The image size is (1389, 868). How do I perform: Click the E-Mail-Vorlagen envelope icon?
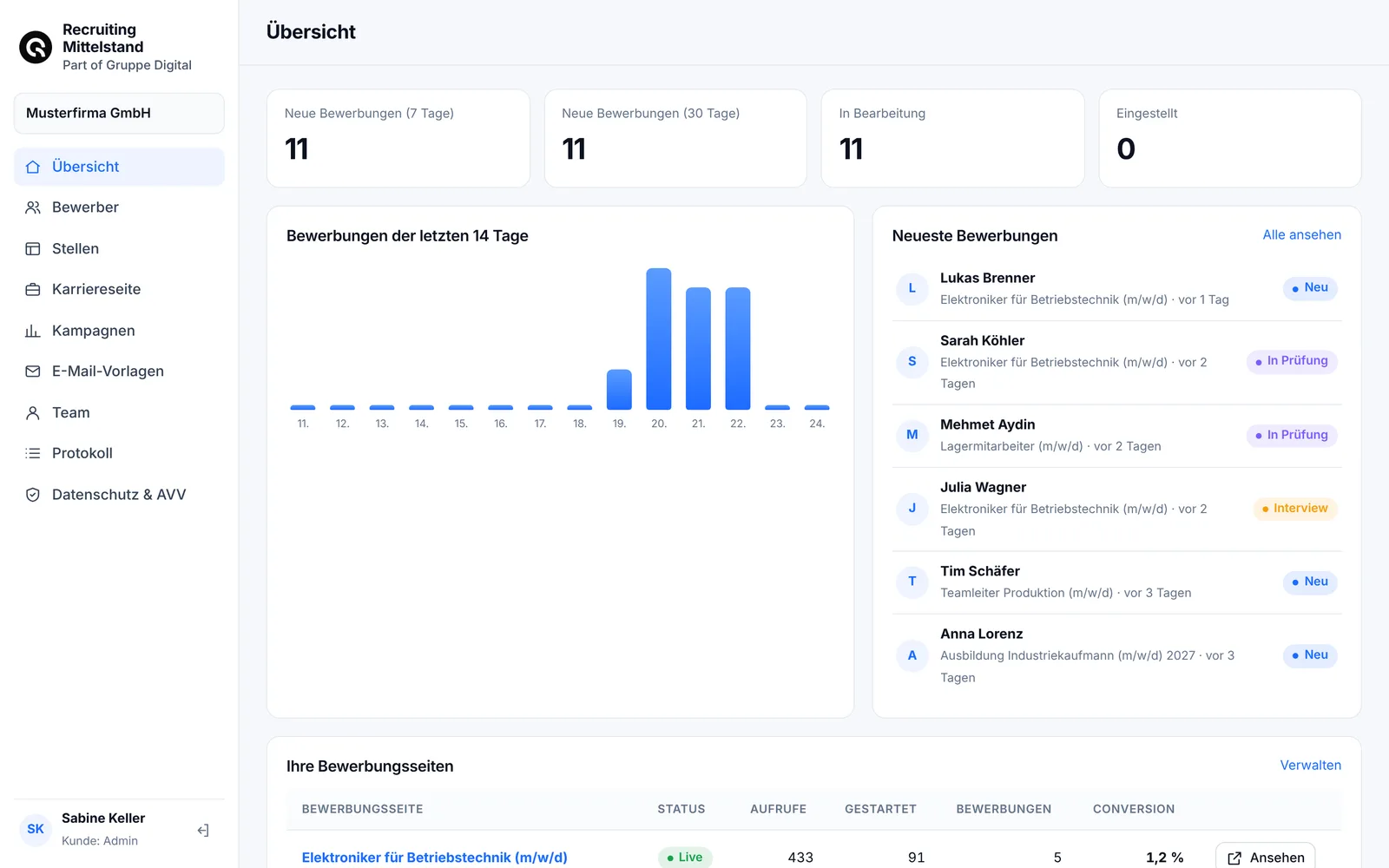[33, 372]
